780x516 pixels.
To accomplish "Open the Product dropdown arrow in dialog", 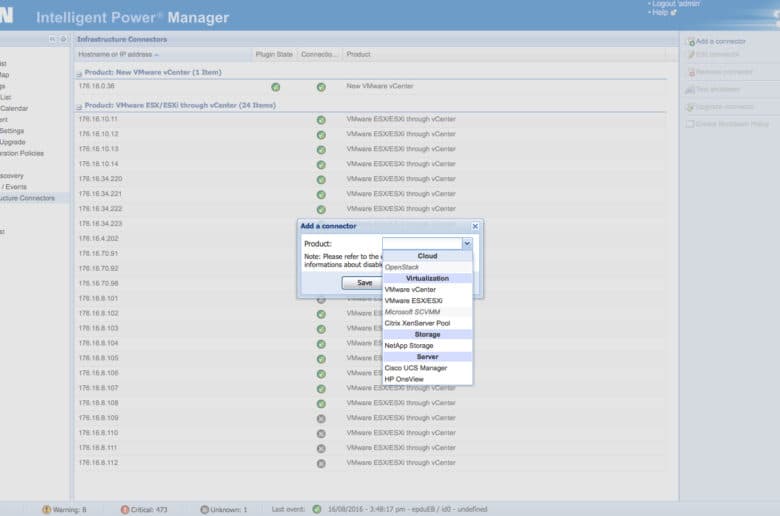I will tap(467, 243).
